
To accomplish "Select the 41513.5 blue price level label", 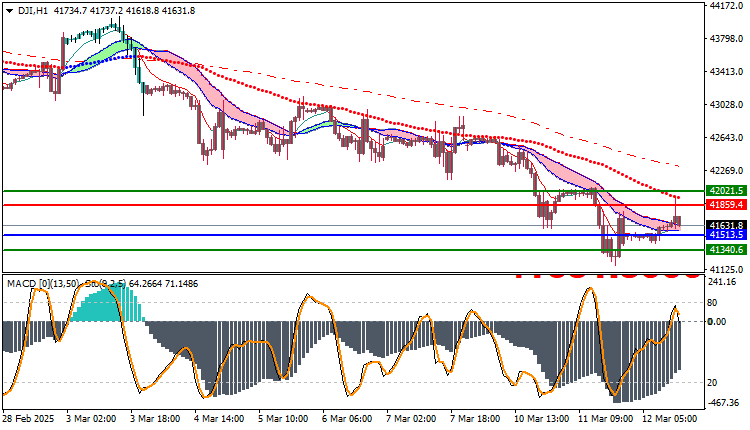I will tap(726, 235).
